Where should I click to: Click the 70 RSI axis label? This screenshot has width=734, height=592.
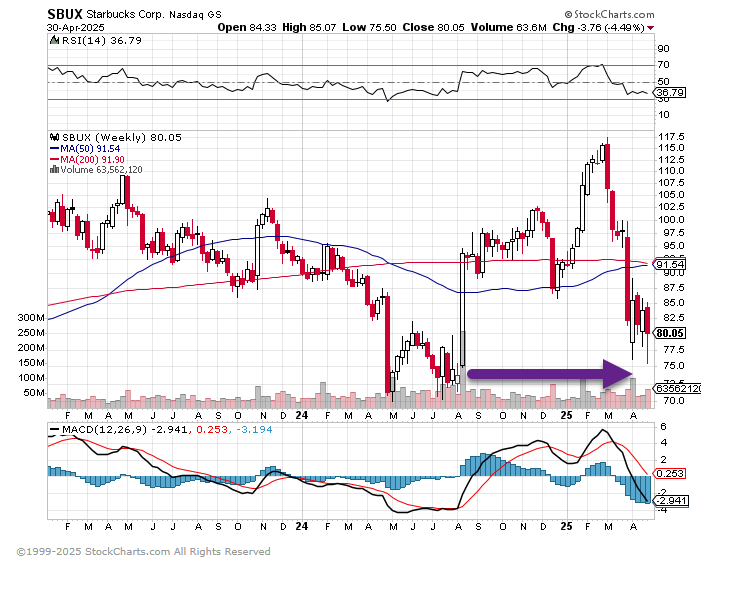click(x=663, y=65)
